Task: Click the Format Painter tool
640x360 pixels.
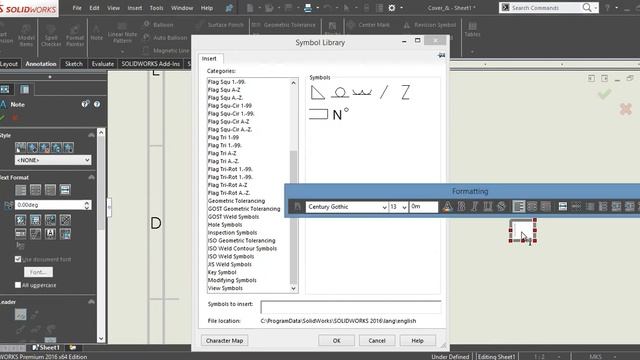Action: click(x=75, y=35)
